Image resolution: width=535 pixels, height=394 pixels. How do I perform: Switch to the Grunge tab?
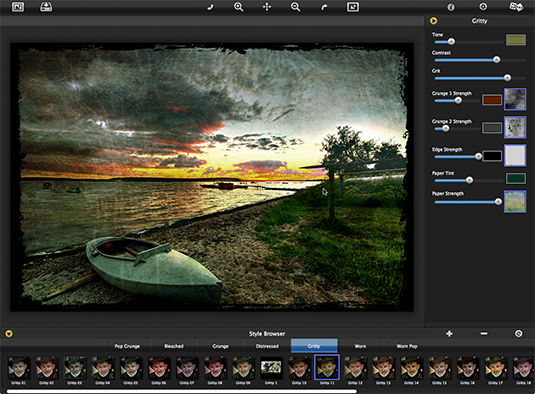(x=220, y=346)
